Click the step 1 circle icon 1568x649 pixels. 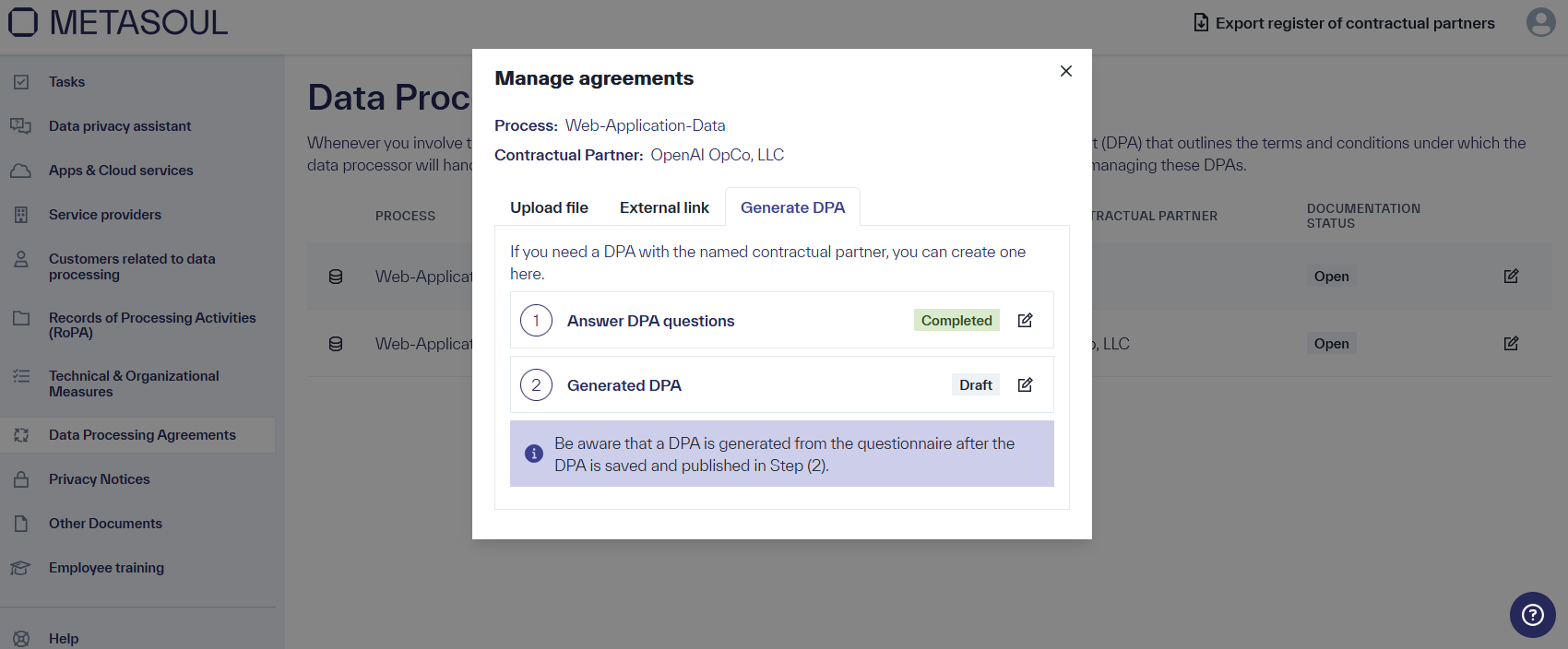click(x=536, y=320)
